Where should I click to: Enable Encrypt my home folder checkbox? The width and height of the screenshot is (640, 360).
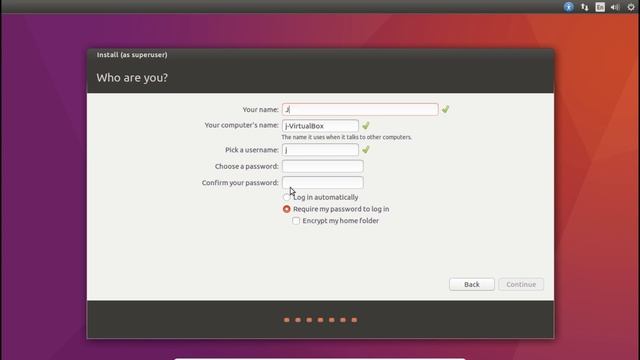point(296,221)
